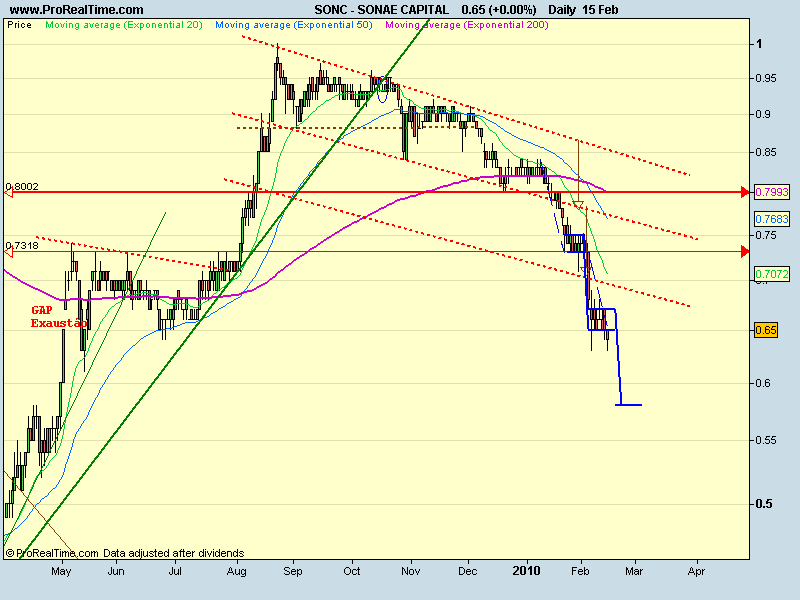Viewport: 800px width, 600px height.
Task: Click the GAP Exaustão annotation
Action: (x=59, y=317)
